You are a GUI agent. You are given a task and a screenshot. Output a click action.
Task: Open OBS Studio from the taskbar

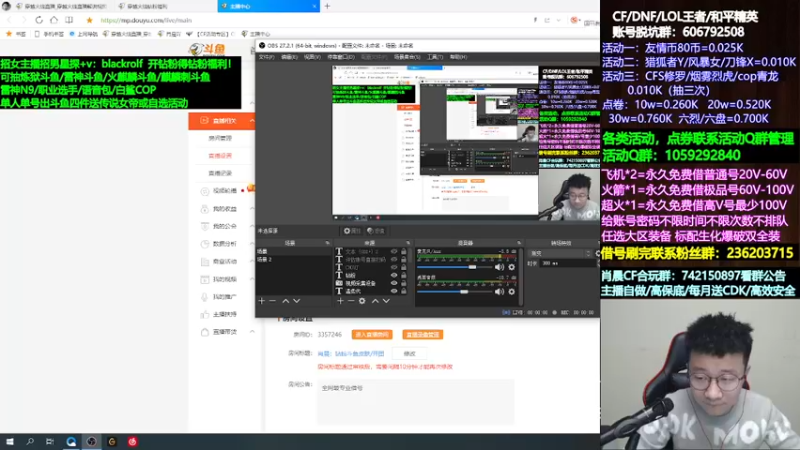coord(91,442)
